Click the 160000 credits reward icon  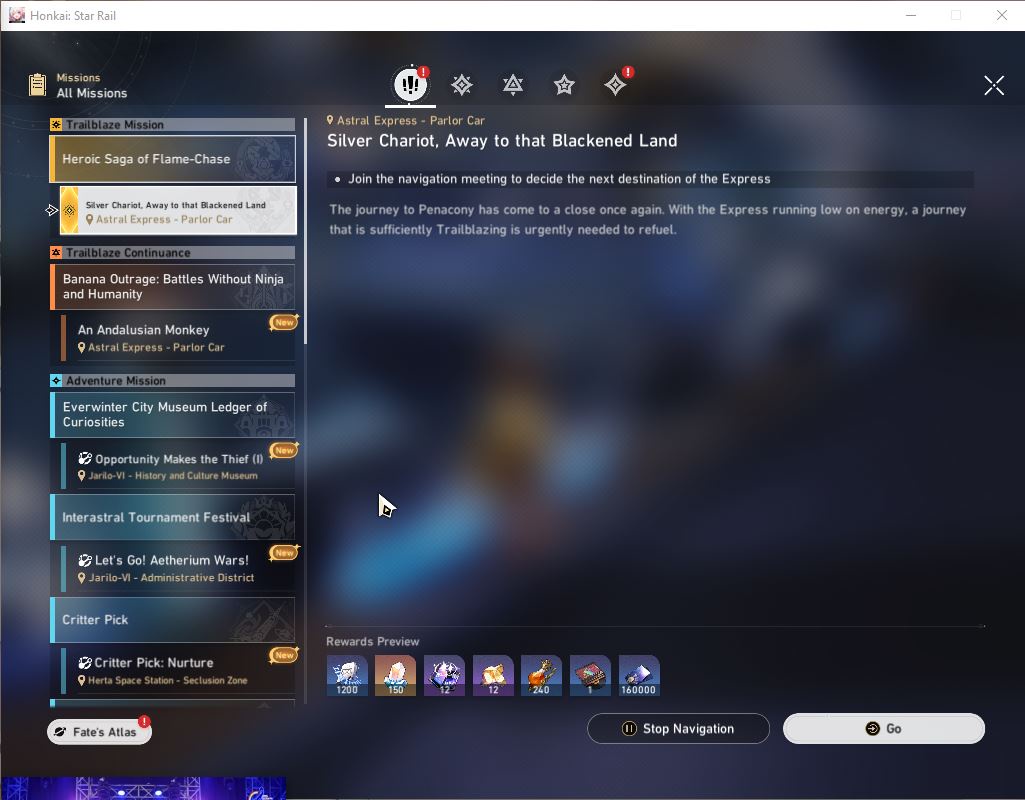tap(639, 675)
